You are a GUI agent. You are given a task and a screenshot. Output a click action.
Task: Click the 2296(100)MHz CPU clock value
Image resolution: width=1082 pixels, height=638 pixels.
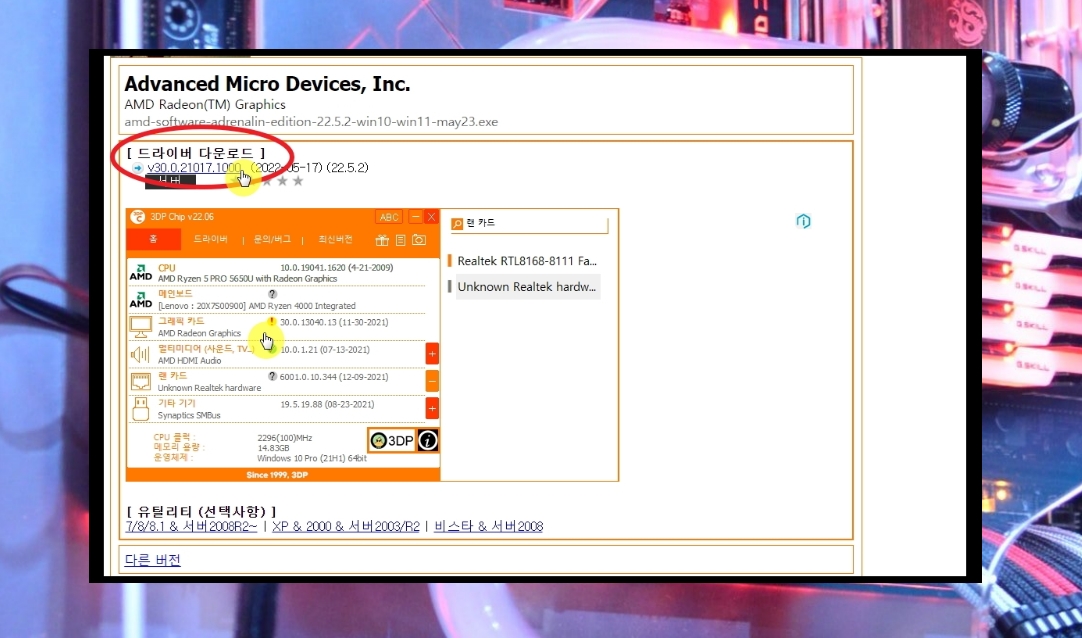(285, 438)
